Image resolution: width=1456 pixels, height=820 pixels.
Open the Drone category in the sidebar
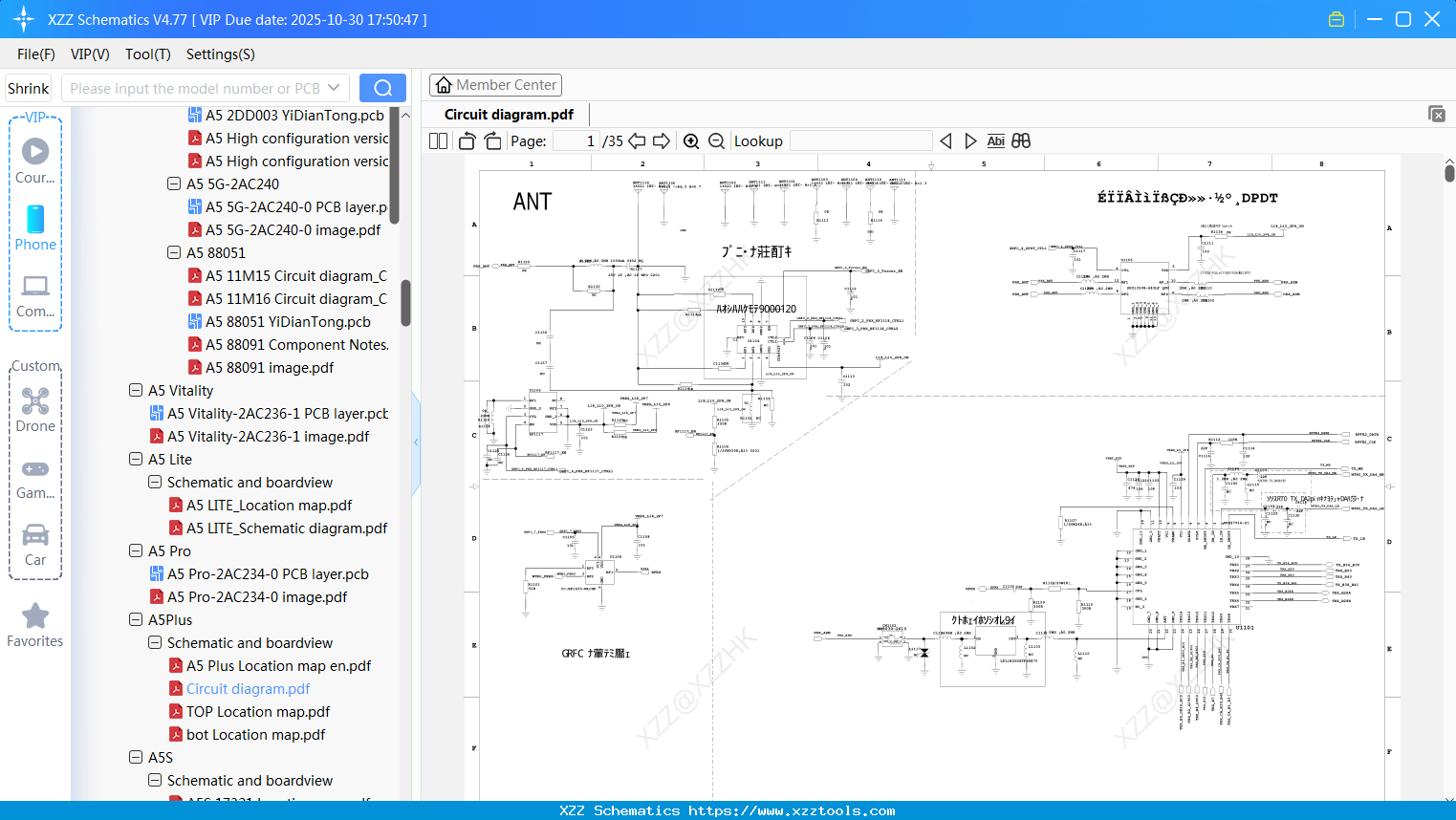click(35, 404)
